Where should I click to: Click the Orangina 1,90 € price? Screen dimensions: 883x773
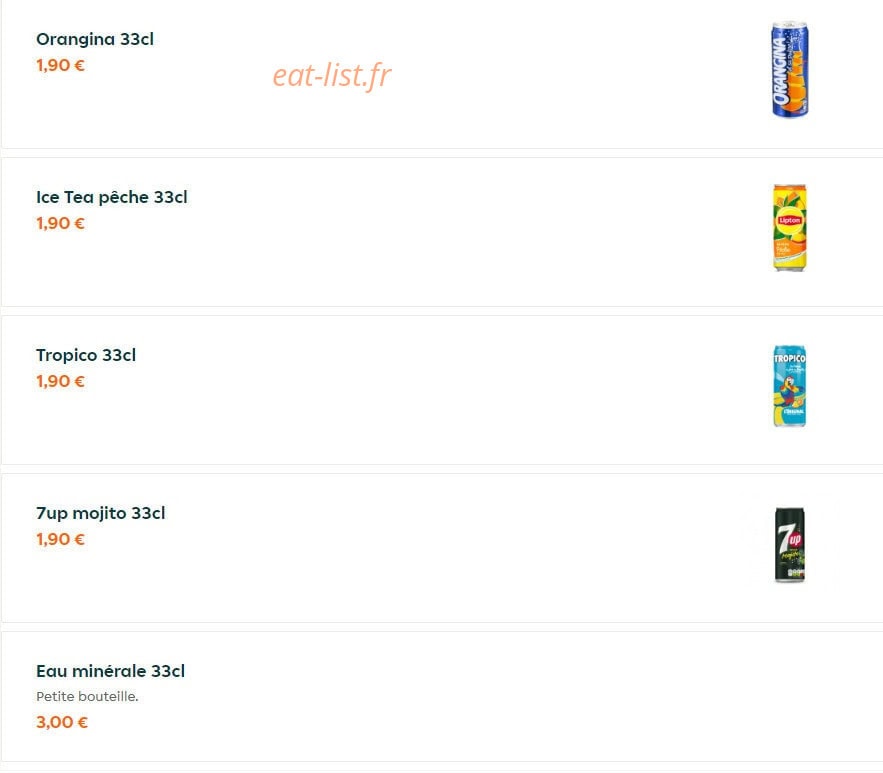click(x=60, y=65)
